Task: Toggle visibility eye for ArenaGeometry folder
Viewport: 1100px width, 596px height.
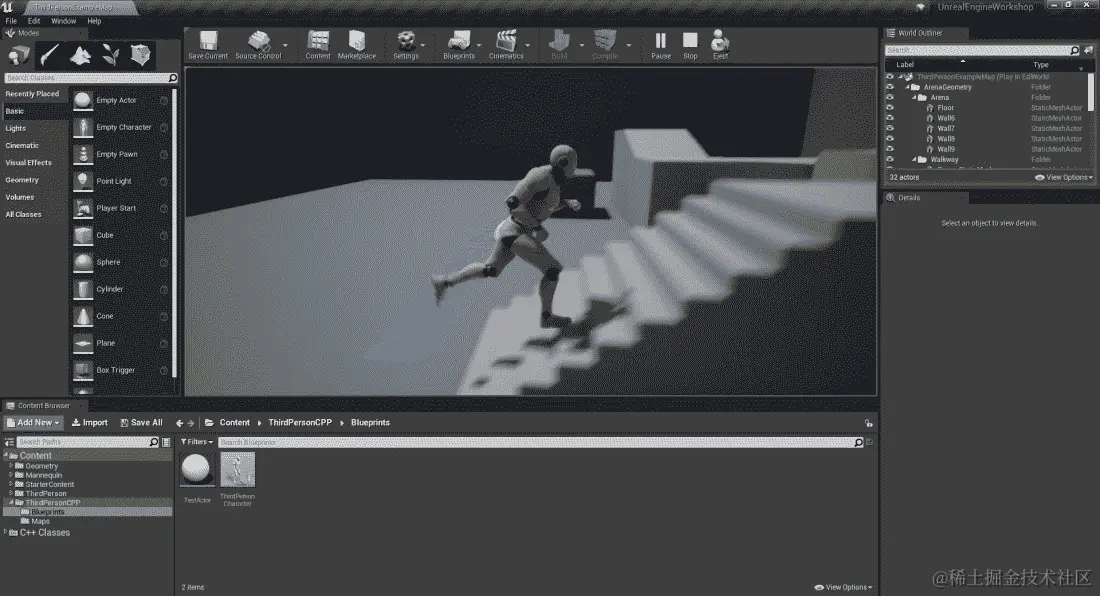Action: (890, 88)
